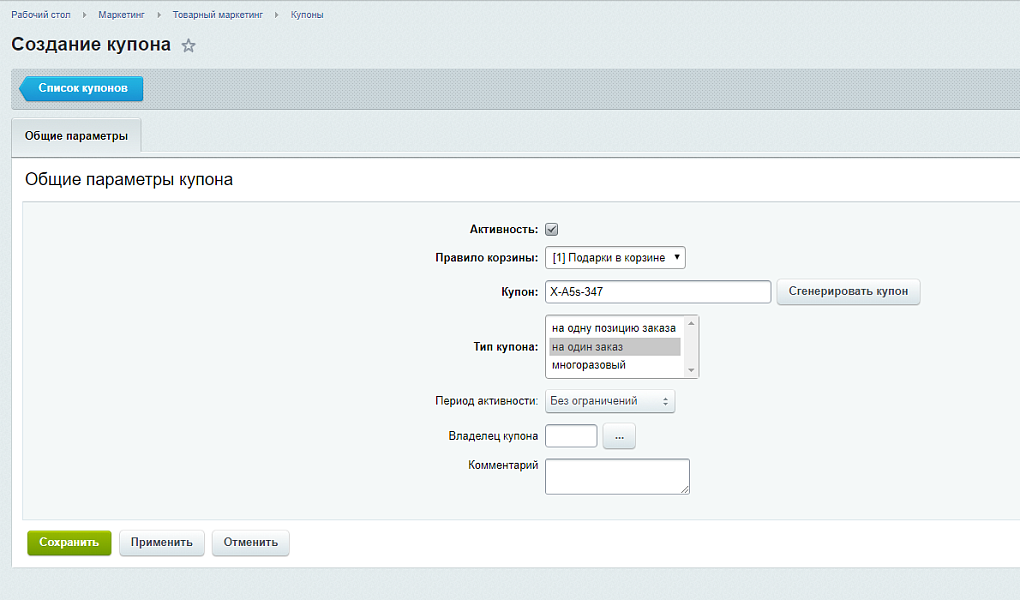The image size is (1020, 600).
Task: Select 'на один заказ' coupon type
Action: 614,347
